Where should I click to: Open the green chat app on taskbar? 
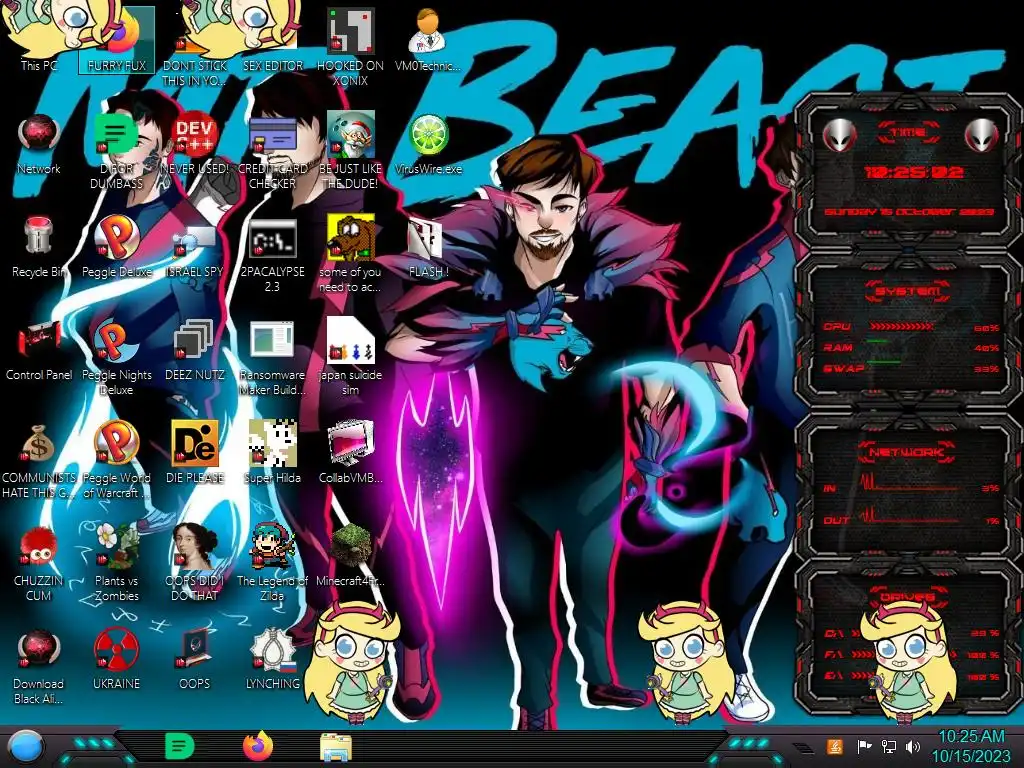click(180, 746)
